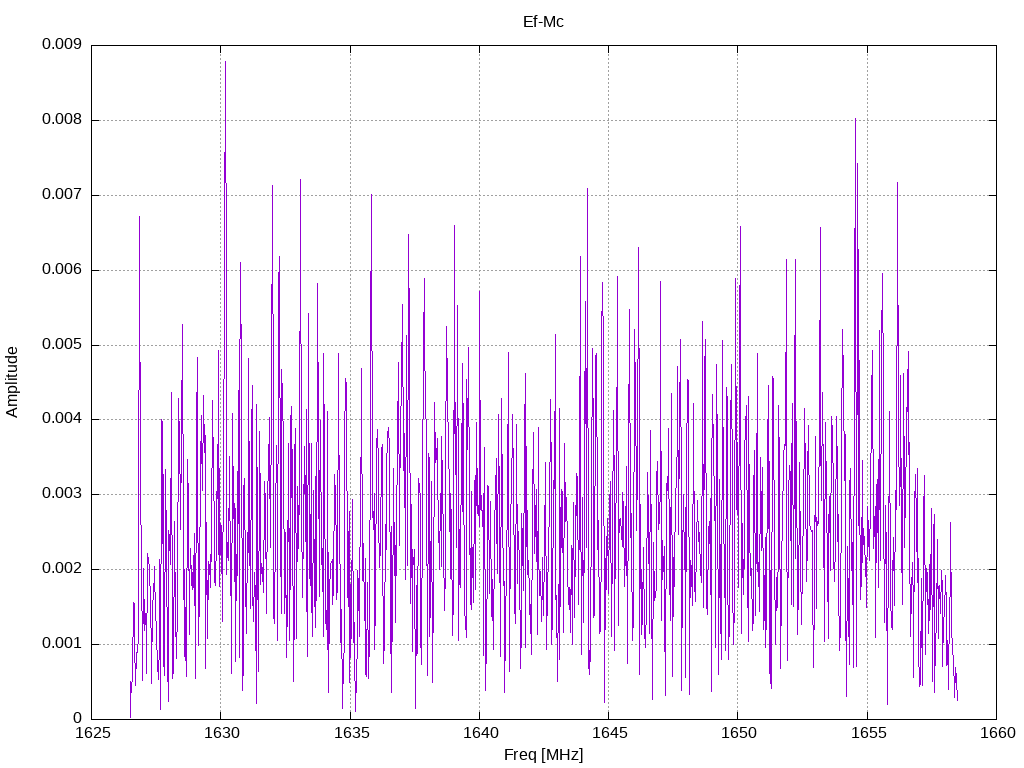The width and height of the screenshot is (1024, 768).
Task: Select the plot title 'Ef-Mc'
Action: point(543,22)
